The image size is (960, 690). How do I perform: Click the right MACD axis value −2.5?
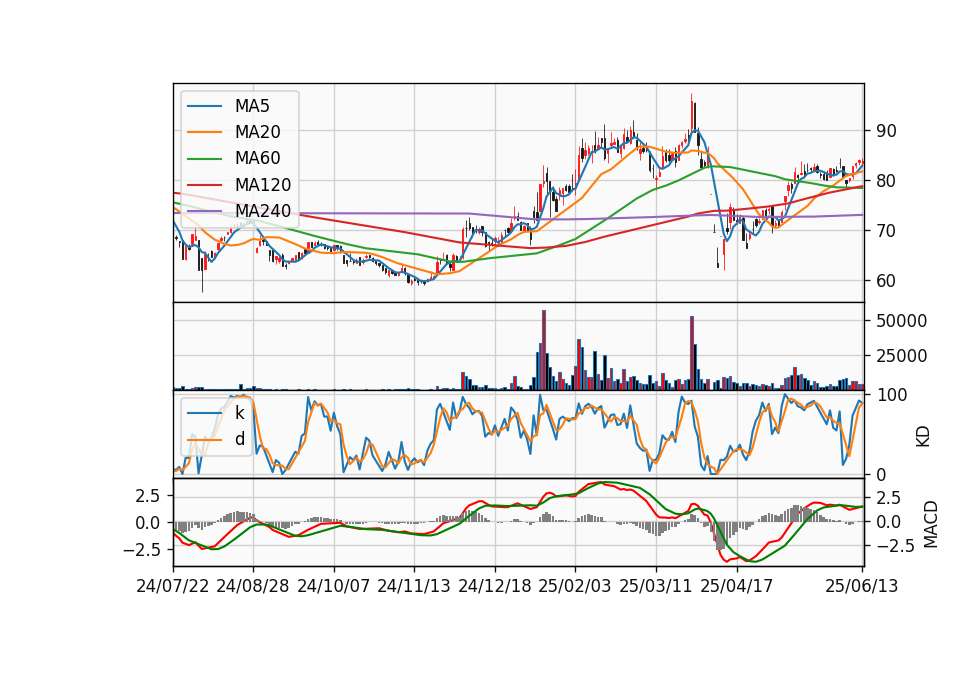coord(894,546)
